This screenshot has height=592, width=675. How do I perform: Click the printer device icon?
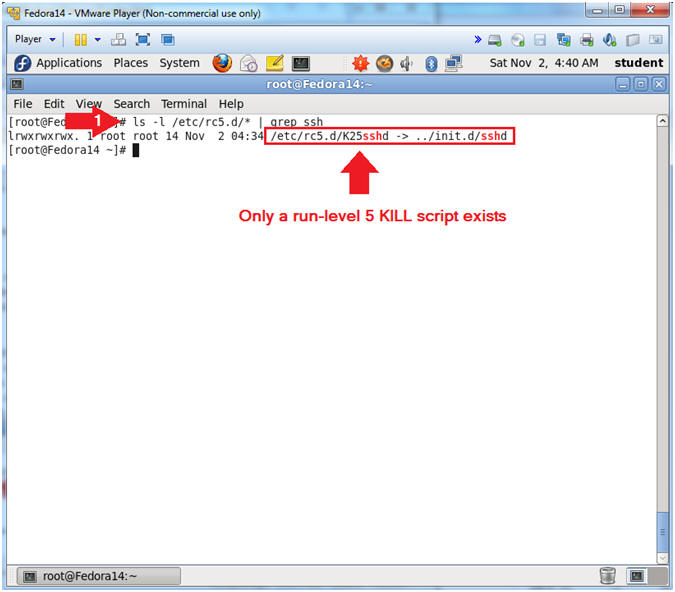(x=586, y=40)
